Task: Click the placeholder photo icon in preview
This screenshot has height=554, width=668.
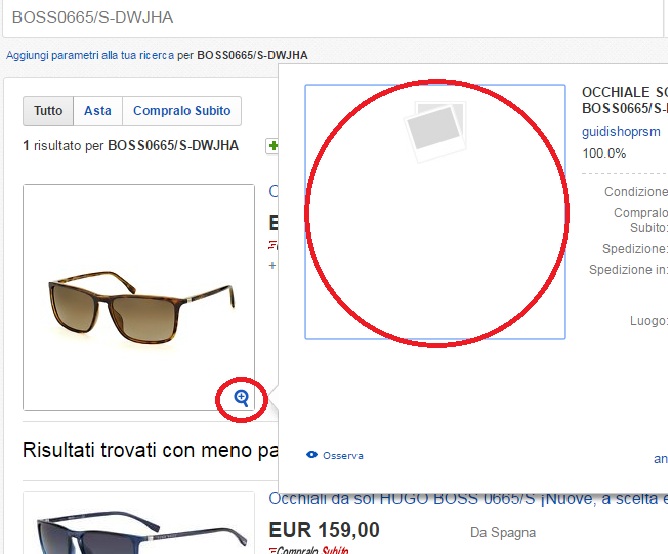Action: pyautogui.click(x=435, y=132)
